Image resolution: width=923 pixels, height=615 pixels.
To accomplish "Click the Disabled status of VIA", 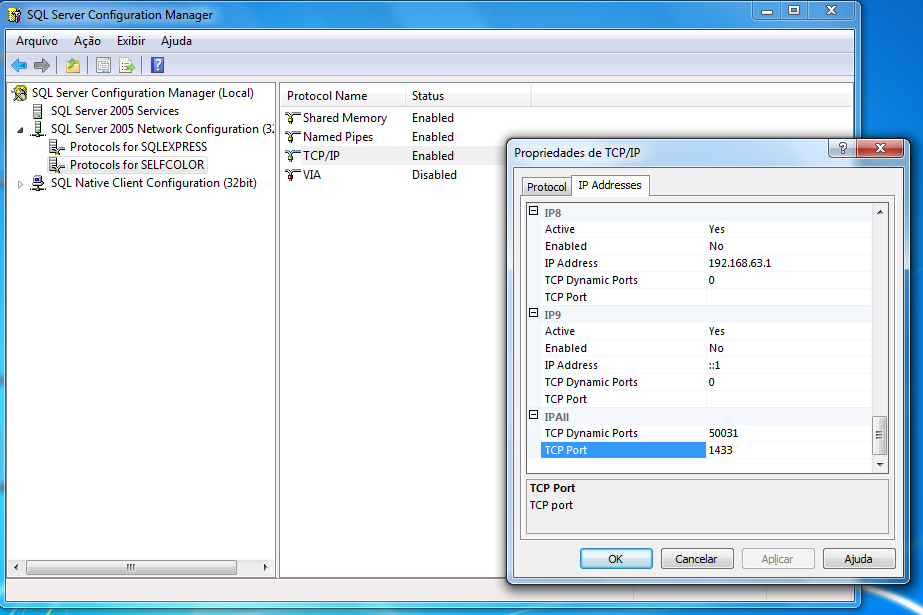I will 434,175.
